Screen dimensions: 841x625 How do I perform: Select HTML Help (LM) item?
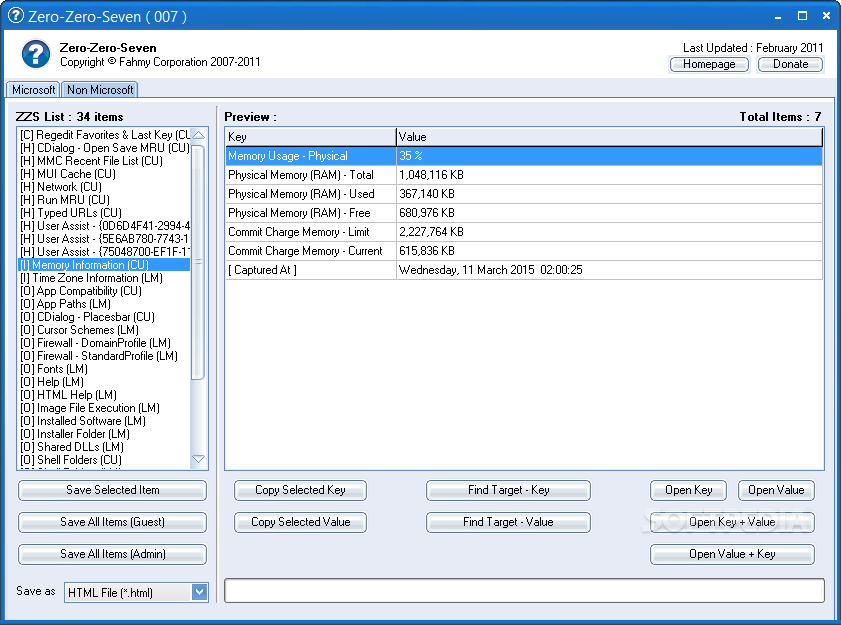[x=105, y=395]
